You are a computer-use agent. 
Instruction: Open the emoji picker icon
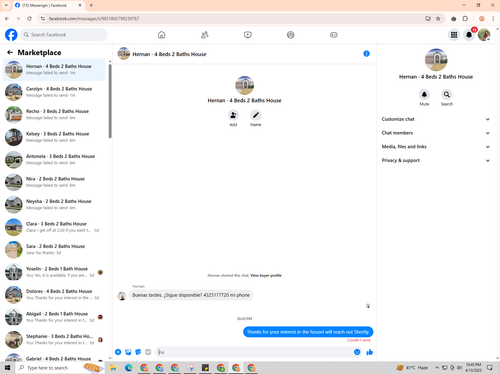(x=357, y=352)
